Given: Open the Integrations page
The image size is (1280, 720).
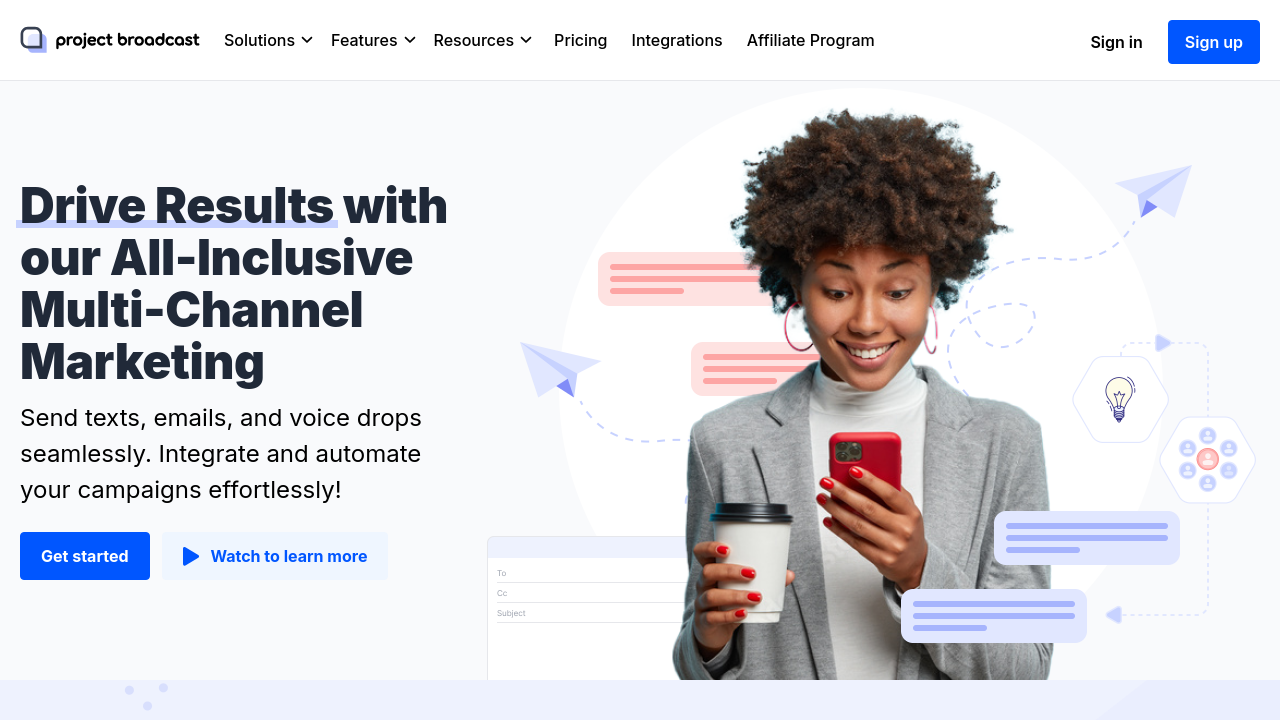Looking at the screenshot, I should 677,40.
